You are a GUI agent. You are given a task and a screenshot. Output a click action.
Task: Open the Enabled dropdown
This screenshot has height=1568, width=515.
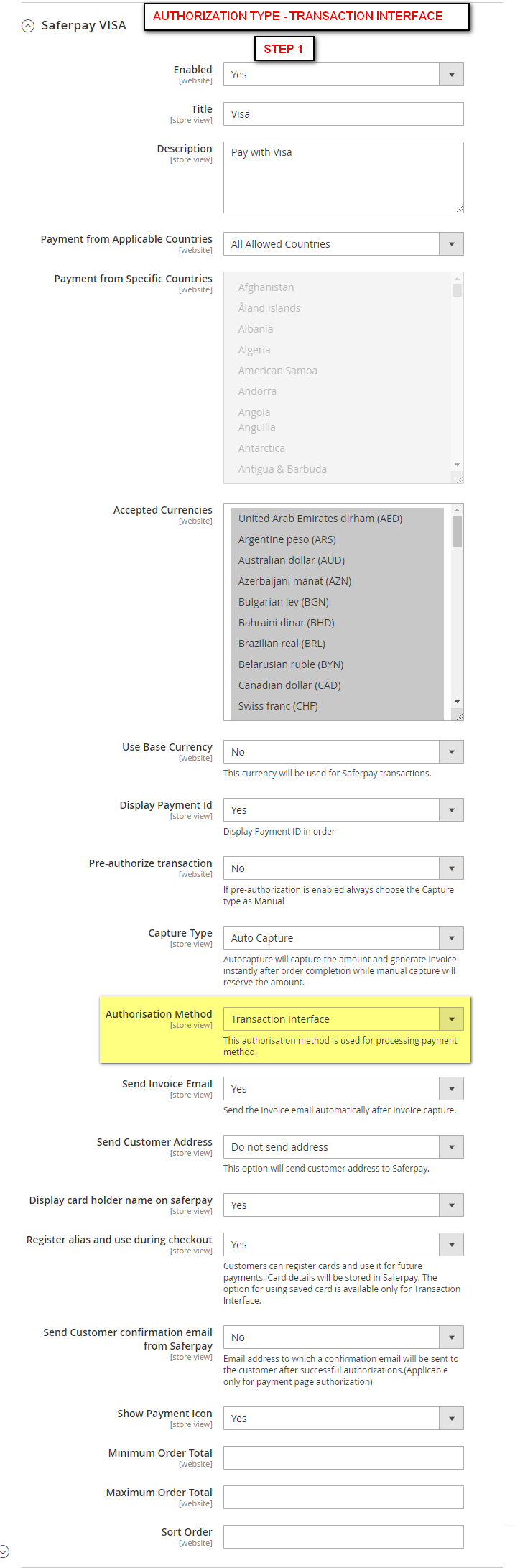[x=343, y=75]
